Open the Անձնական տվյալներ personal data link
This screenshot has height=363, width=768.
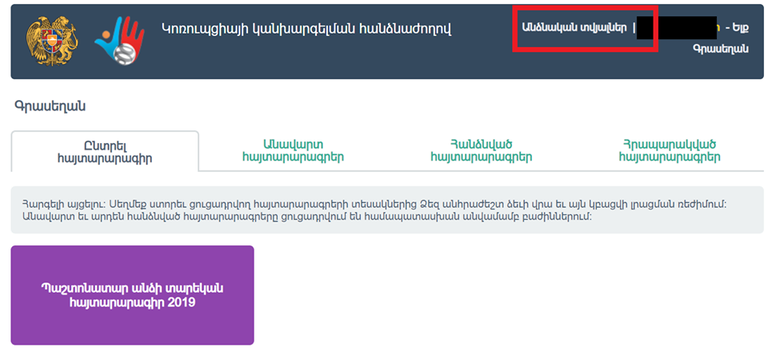coord(574,28)
